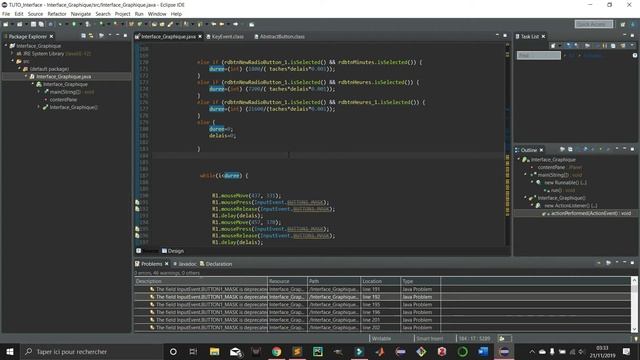This screenshot has height=360, width=640.
Task: Collapse All in Package Explorer toolbar
Action: 83,36
